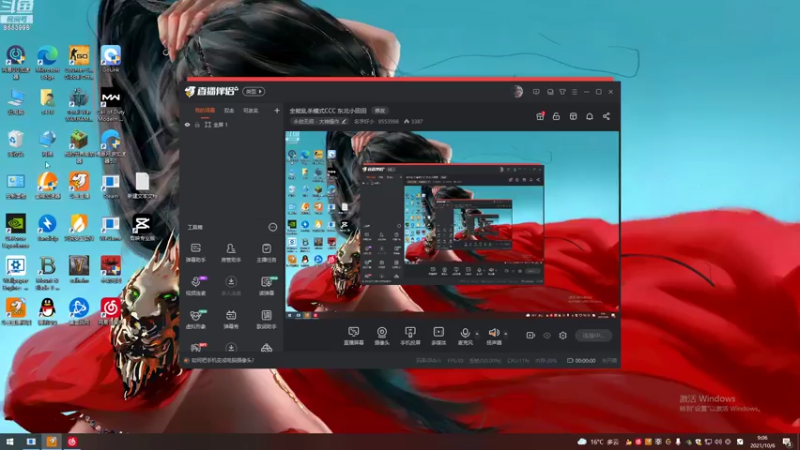Add a camera source (摄像头)

[x=382, y=336]
